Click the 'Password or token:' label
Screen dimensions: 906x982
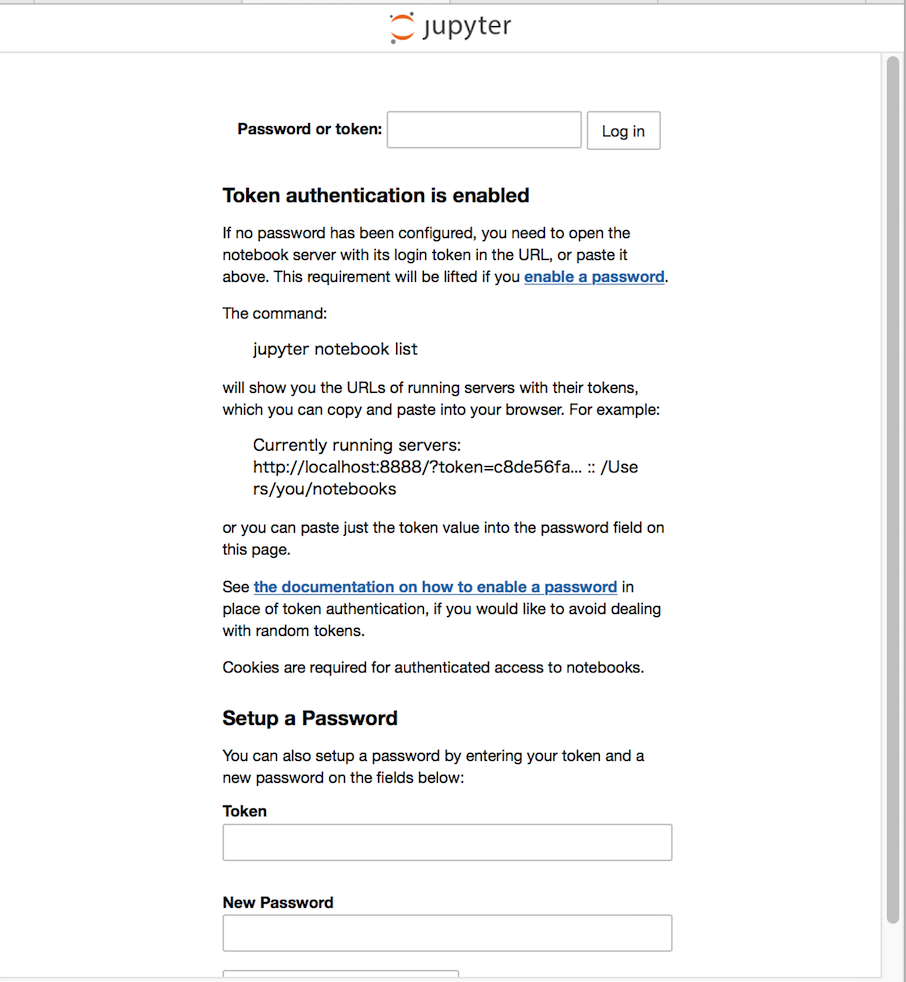(x=310, y=129)
